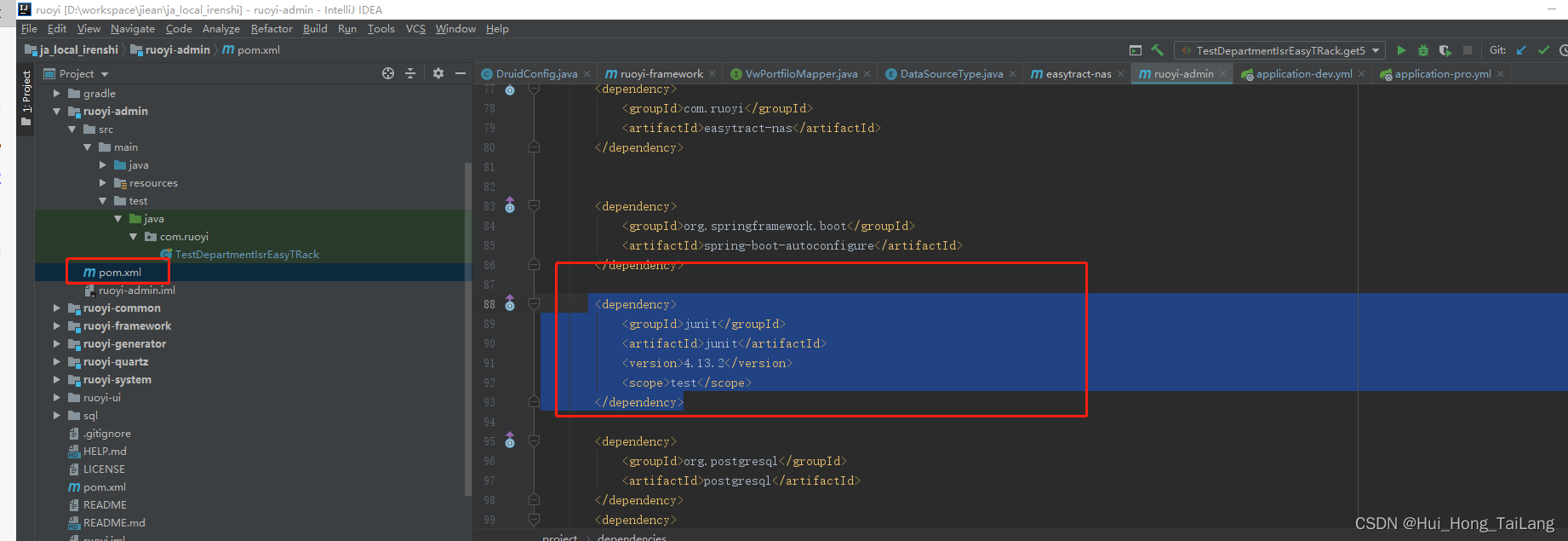Expand the gradle folder
The width and height of the screenshot is (1568, 541).
click(x=57, y=93)
